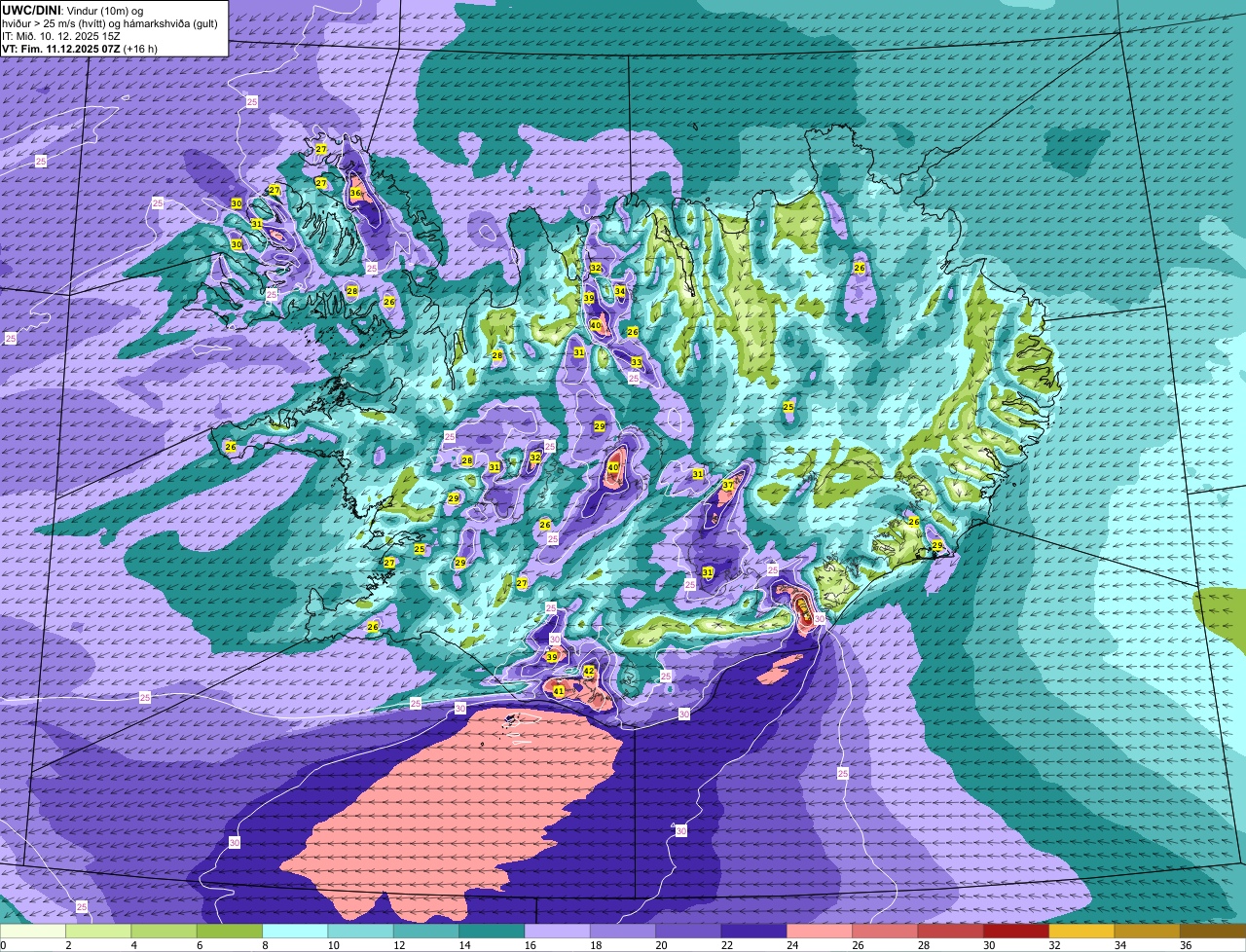
Task: Click the pink 24–26 m/s legend swatch
Action: [x=820, y=932]
